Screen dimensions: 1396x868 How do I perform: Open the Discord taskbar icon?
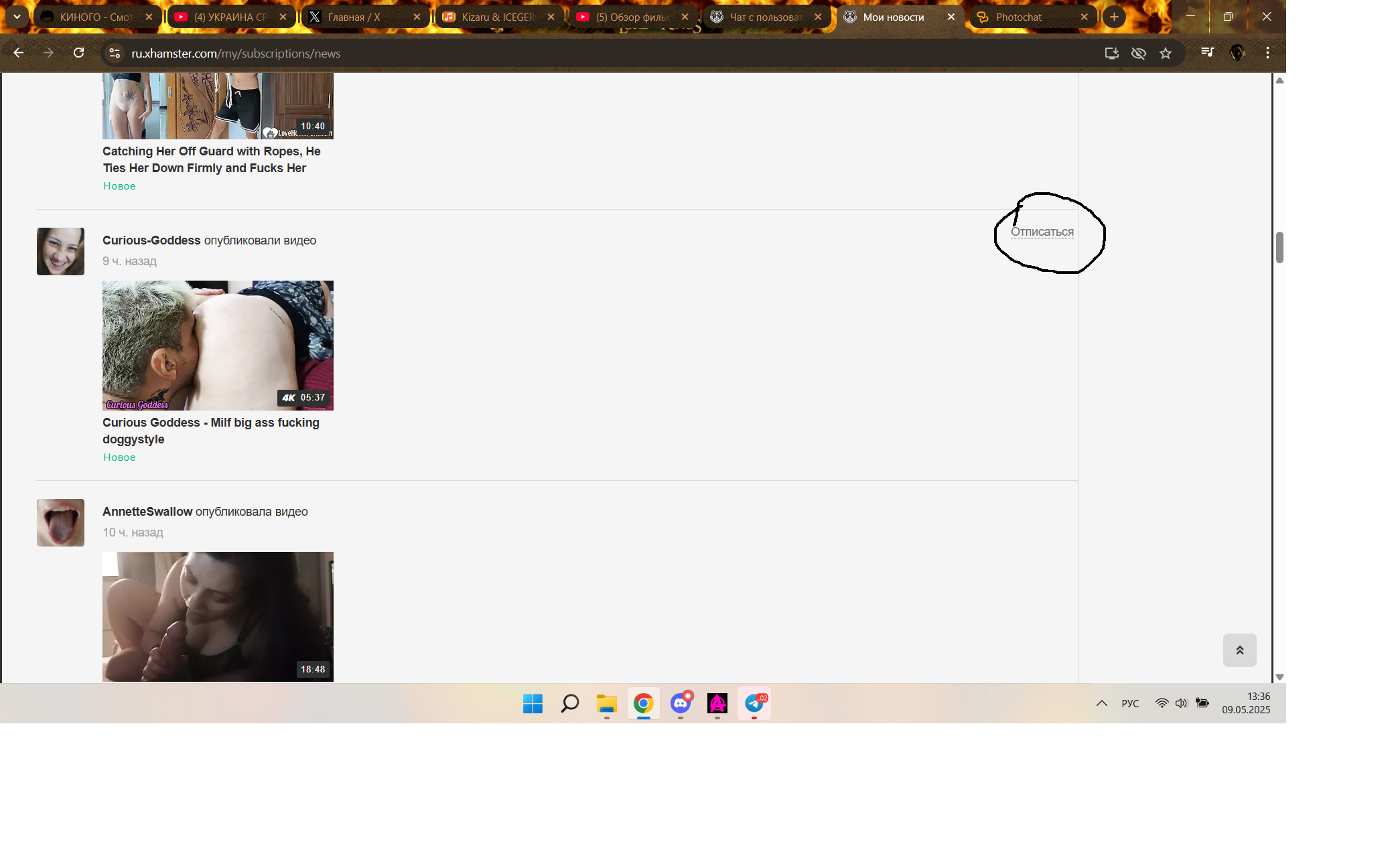681,703
